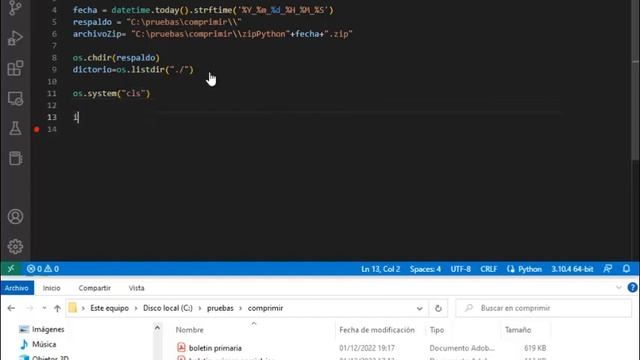The image size is (640, 360).
Task: Click the remote window indicator in status bar
Action: (11, 269)
